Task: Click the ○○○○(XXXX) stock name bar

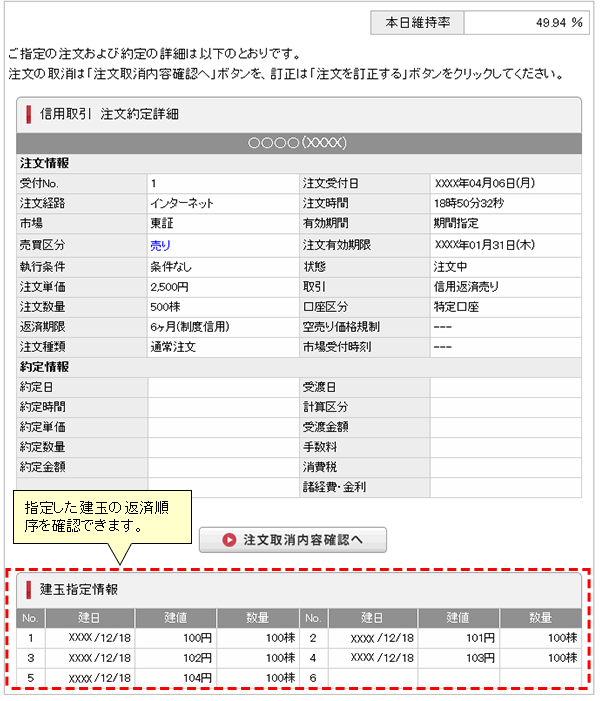Action: click(x=298, y=143)
